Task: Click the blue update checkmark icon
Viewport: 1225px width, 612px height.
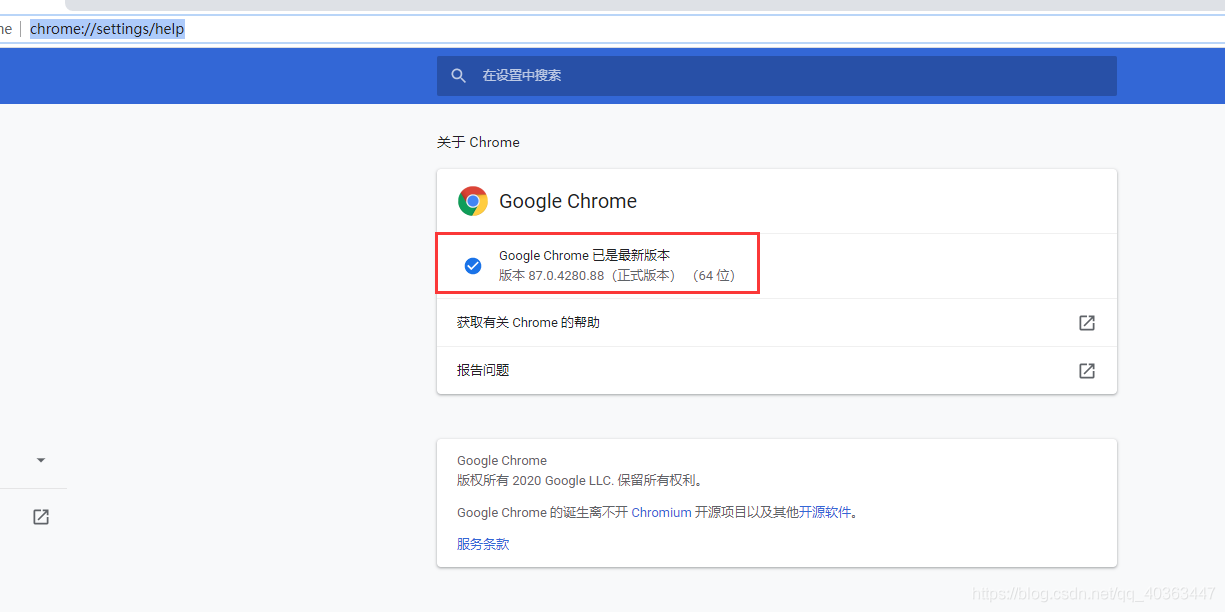Action: [473, 266]
